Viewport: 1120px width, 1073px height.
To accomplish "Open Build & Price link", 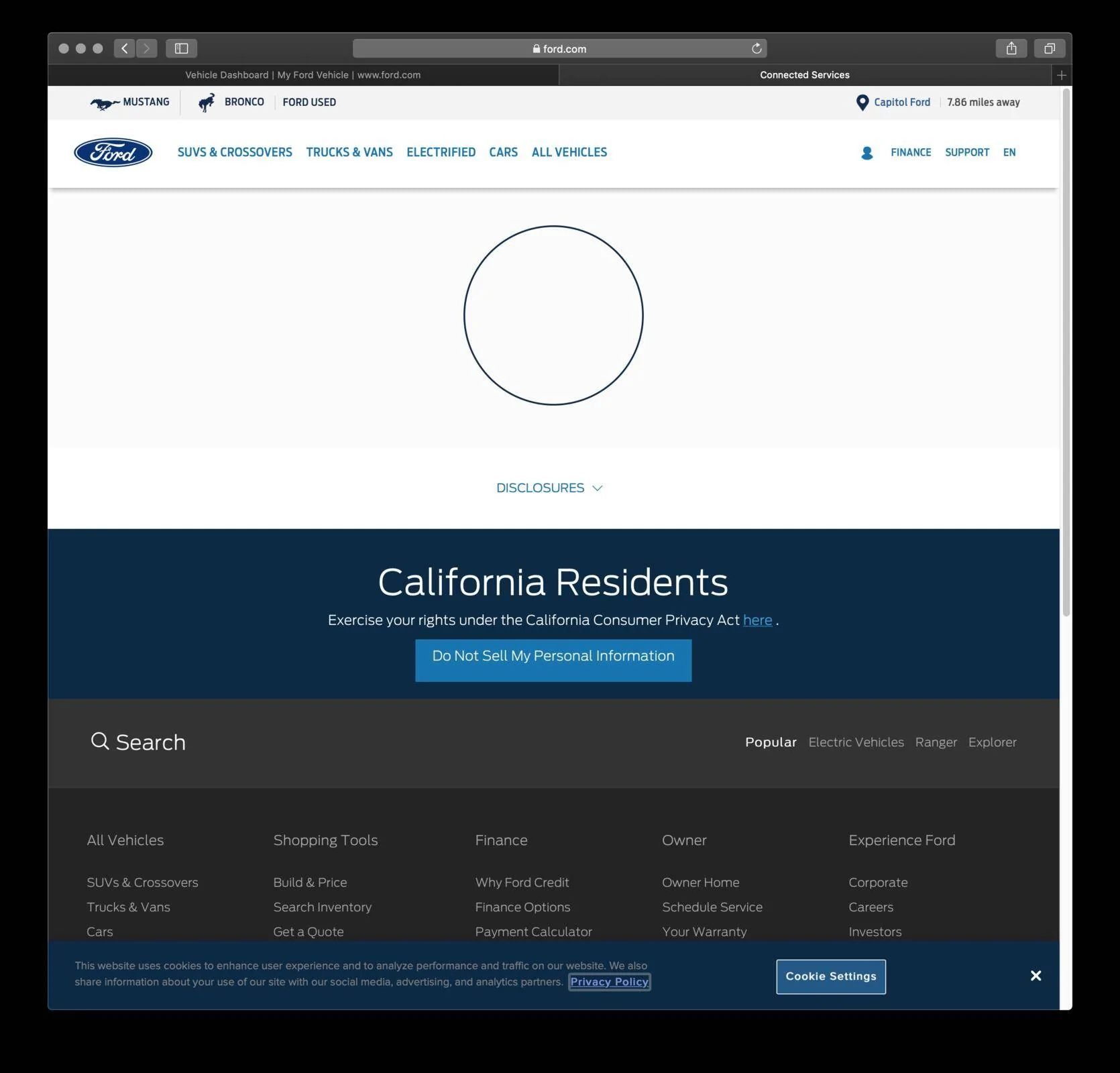I will coord(310,883).
